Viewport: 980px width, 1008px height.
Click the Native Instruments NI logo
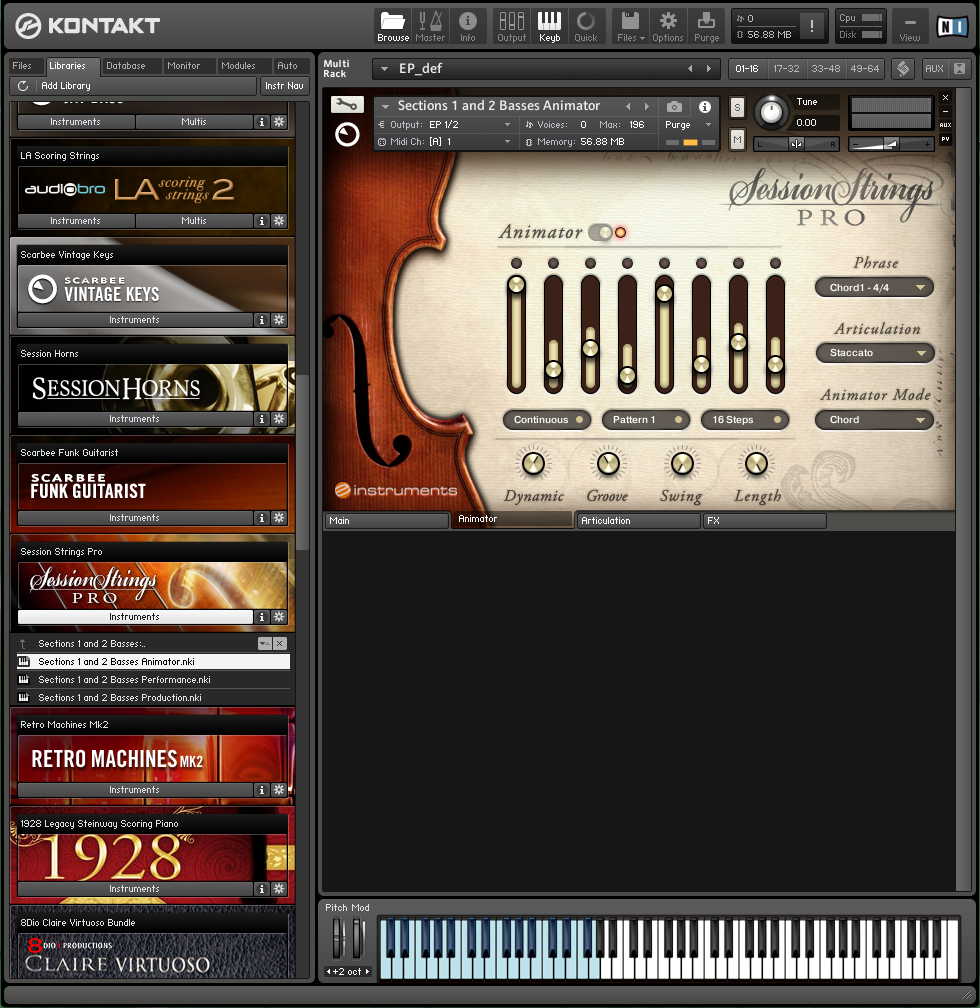point(952,26)
